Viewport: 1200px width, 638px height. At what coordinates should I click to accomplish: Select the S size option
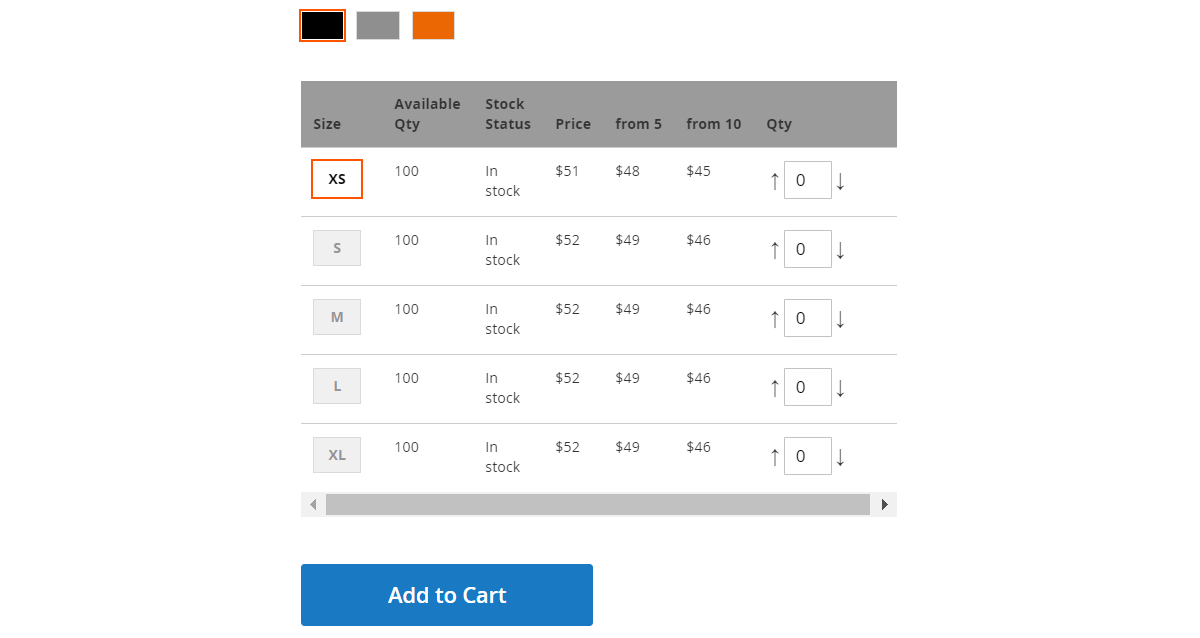click(x=337, y=248)
